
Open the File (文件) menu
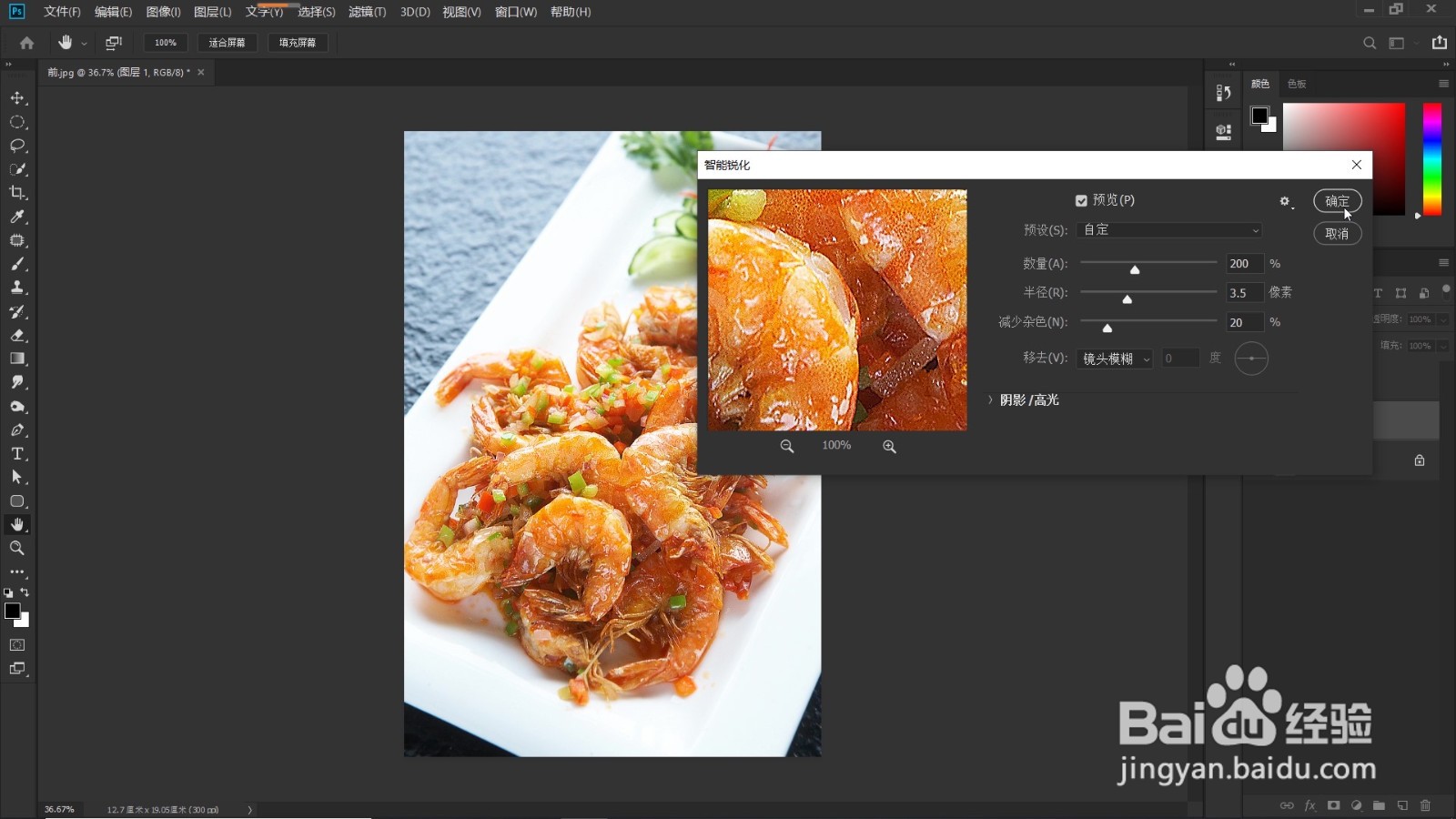[62, 12]
